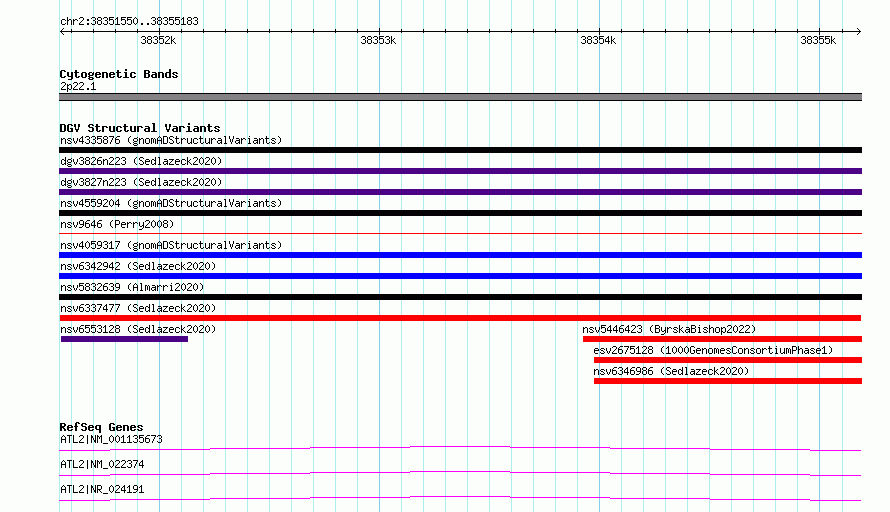Click the short purple nsv6553128 variant bar
The image size is (890, 512).
pyautogui.click(x=124, y=339)
